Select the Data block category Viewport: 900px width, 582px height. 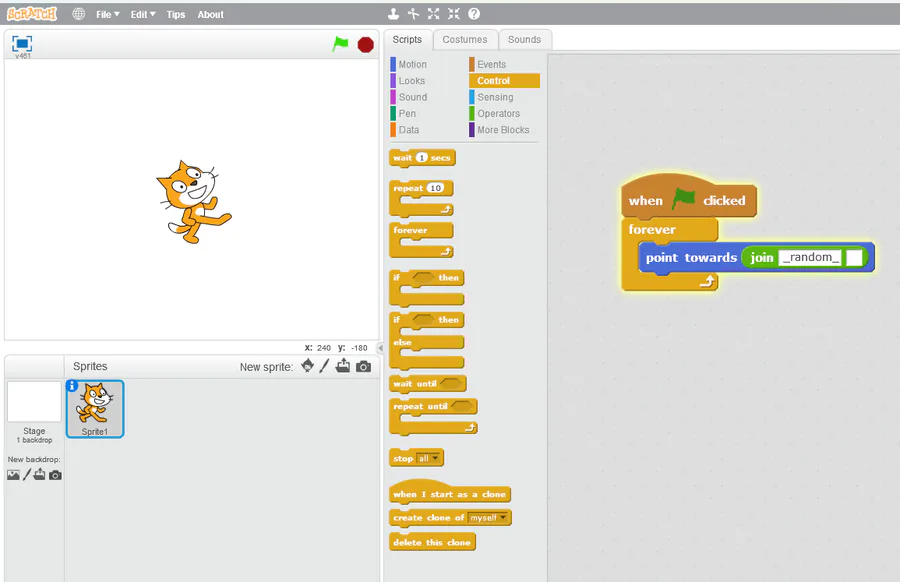(x=409, y=130)
